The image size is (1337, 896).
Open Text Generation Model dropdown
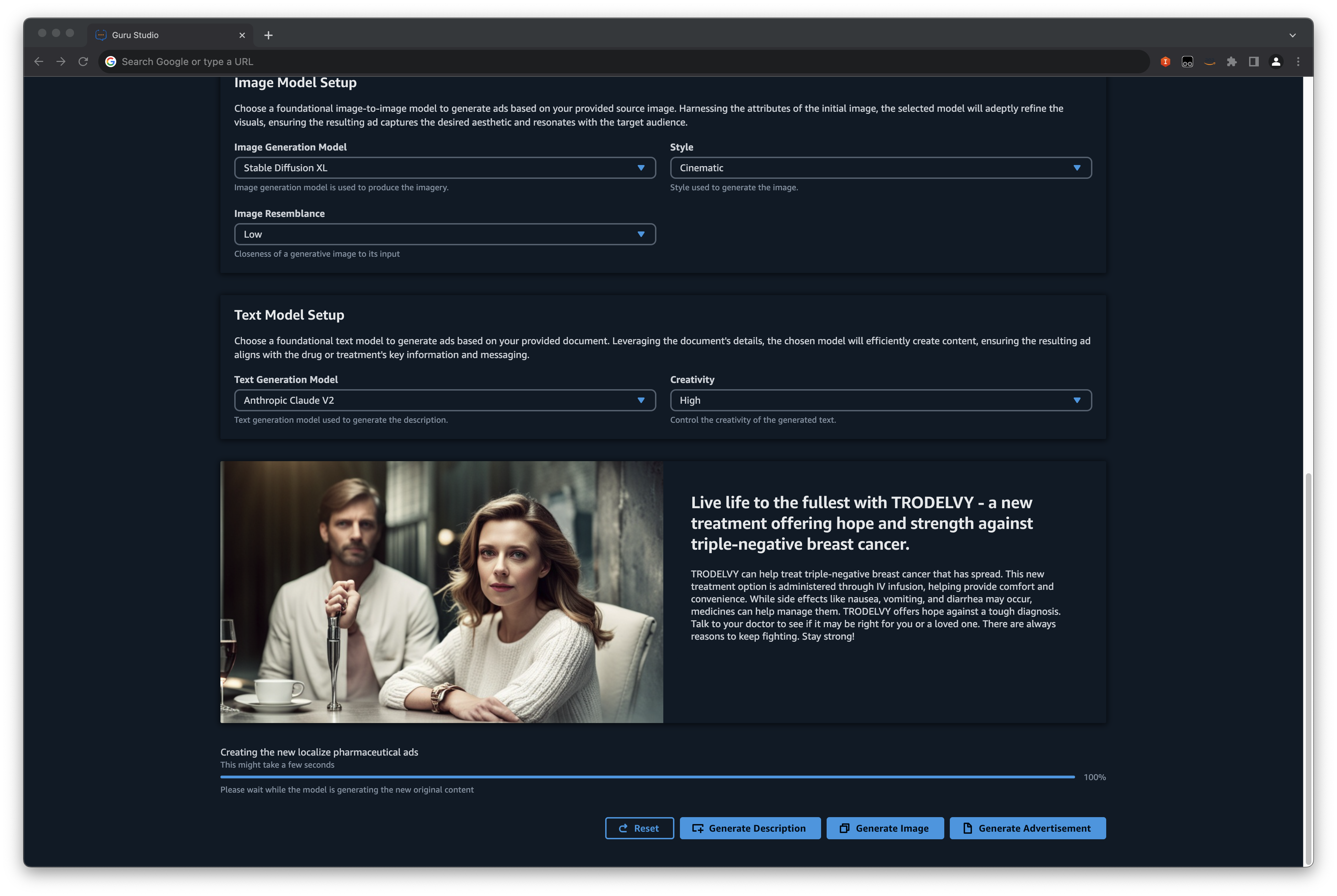[445, 401]
